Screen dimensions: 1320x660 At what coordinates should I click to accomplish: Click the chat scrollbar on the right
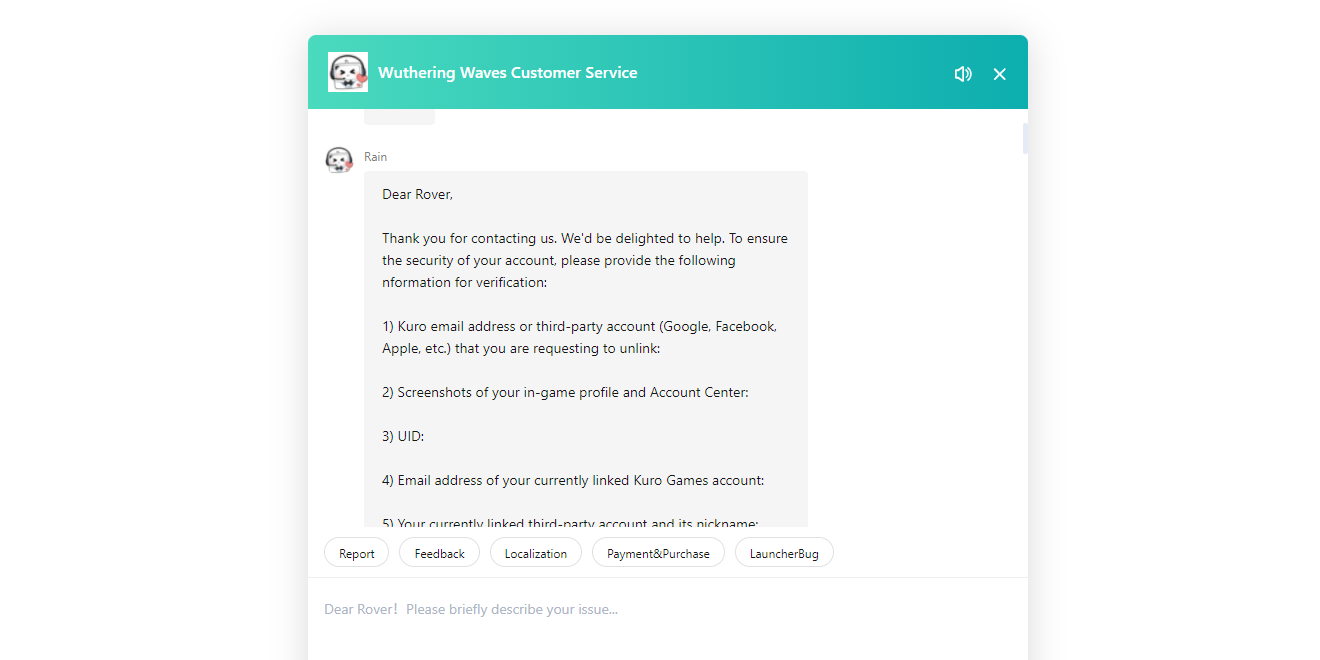click(1024, 138)
